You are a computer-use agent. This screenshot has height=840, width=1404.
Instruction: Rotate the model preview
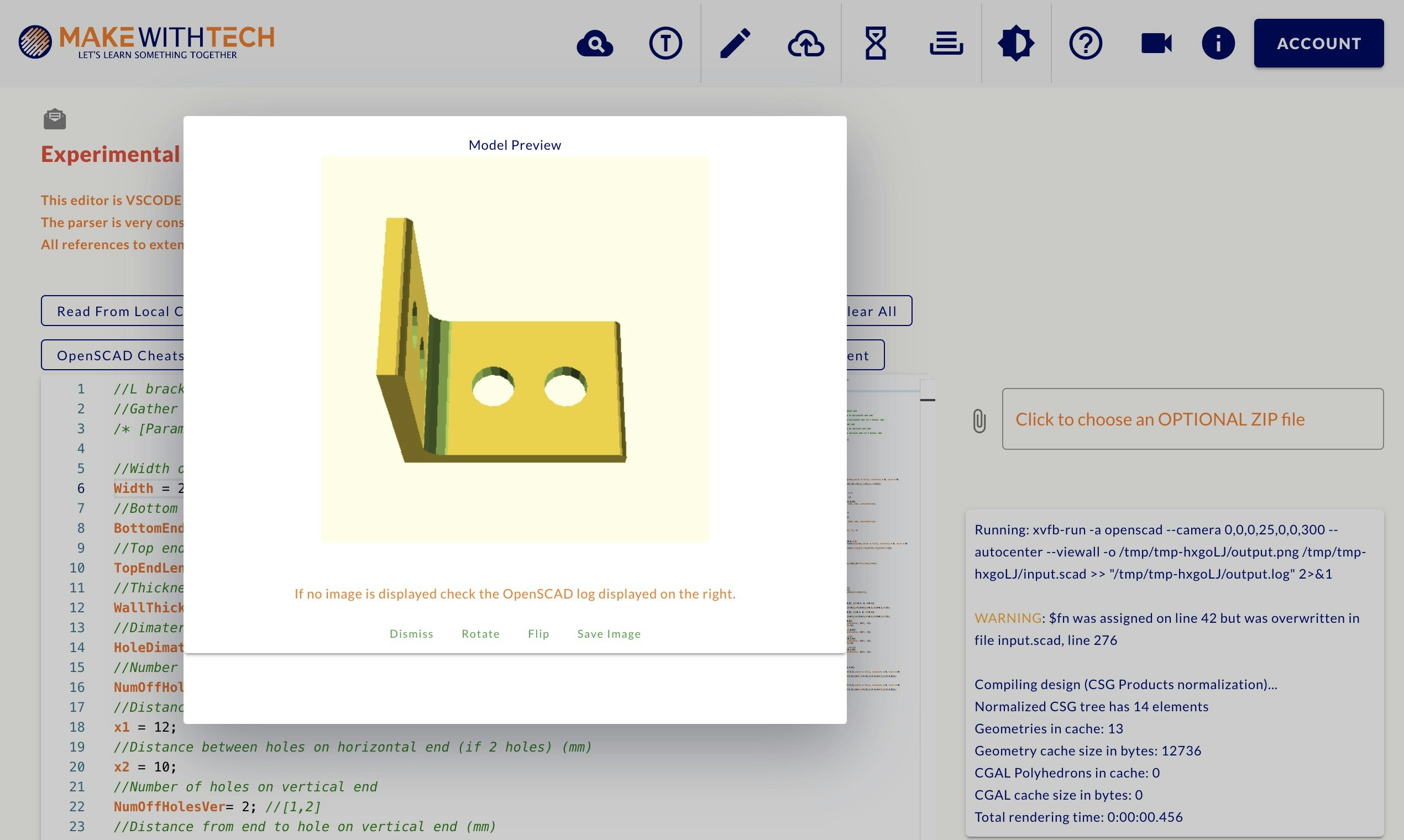click(481, 634)
